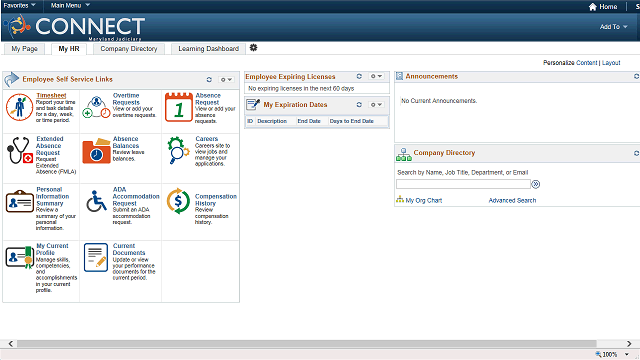Refresh the My Expiration Dates pagelet

point(359,105)
